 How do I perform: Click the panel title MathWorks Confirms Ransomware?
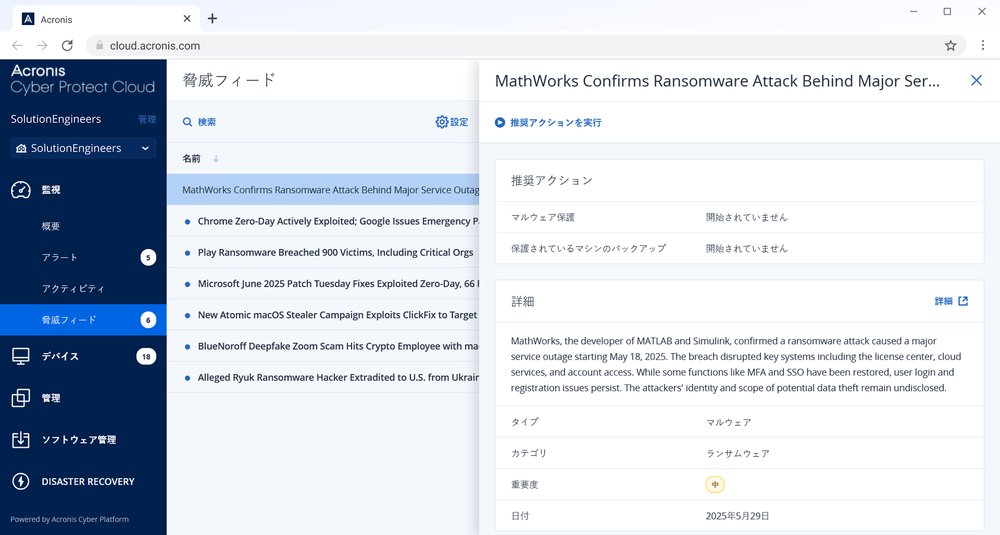coord(717,81)
